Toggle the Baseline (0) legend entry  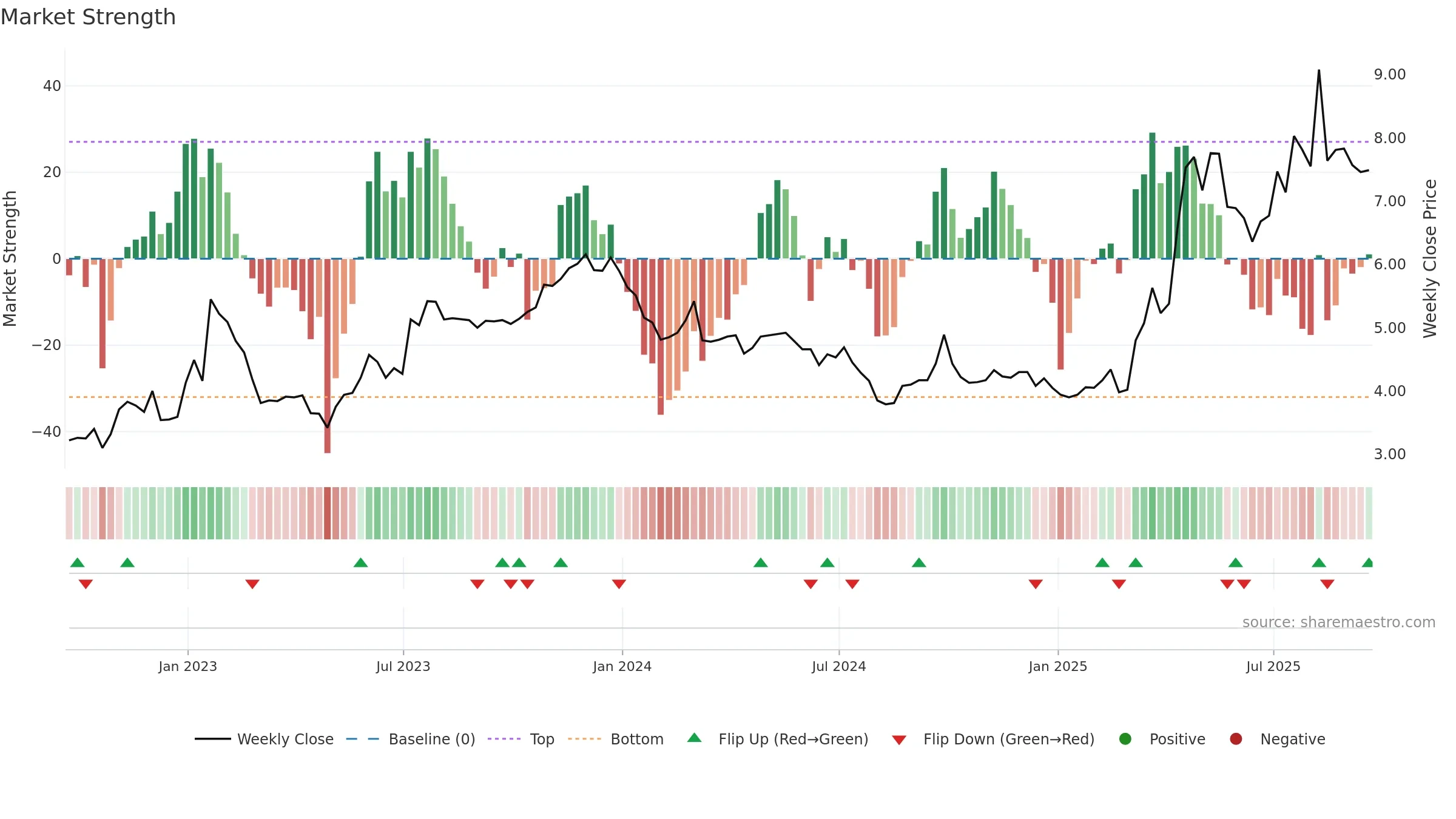411,739
